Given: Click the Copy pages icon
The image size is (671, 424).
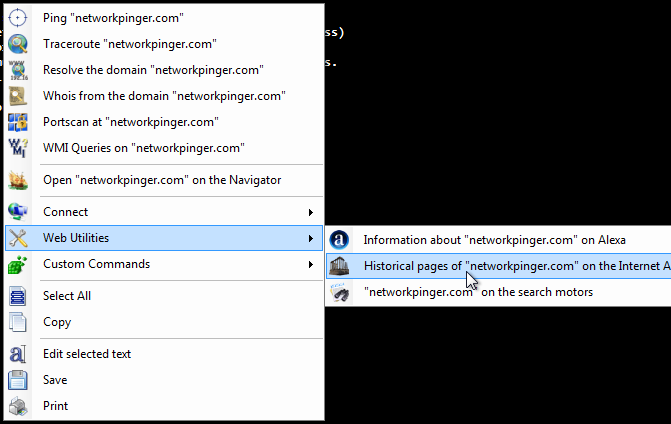Looking at the screenshot, I should 18,322.
